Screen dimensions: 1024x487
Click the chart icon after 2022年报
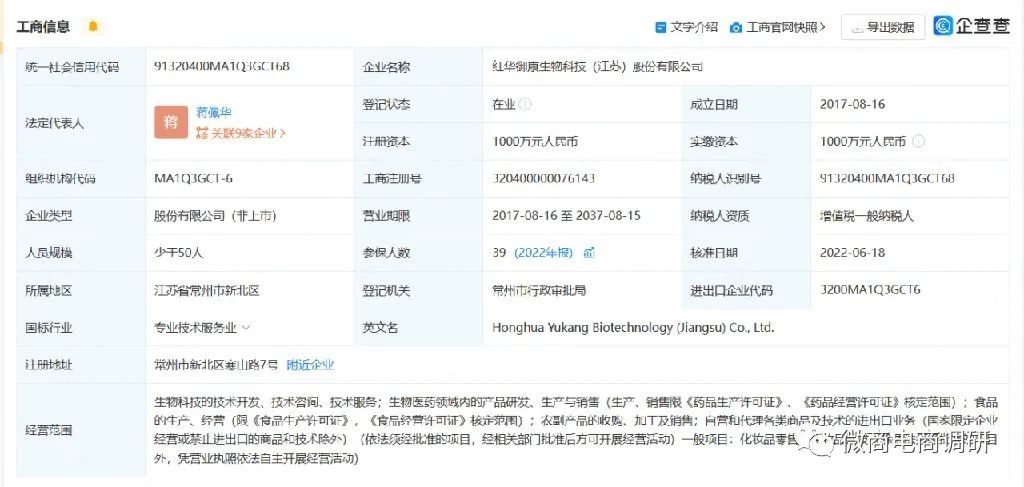pyautogui.click(x=589, y=253)
